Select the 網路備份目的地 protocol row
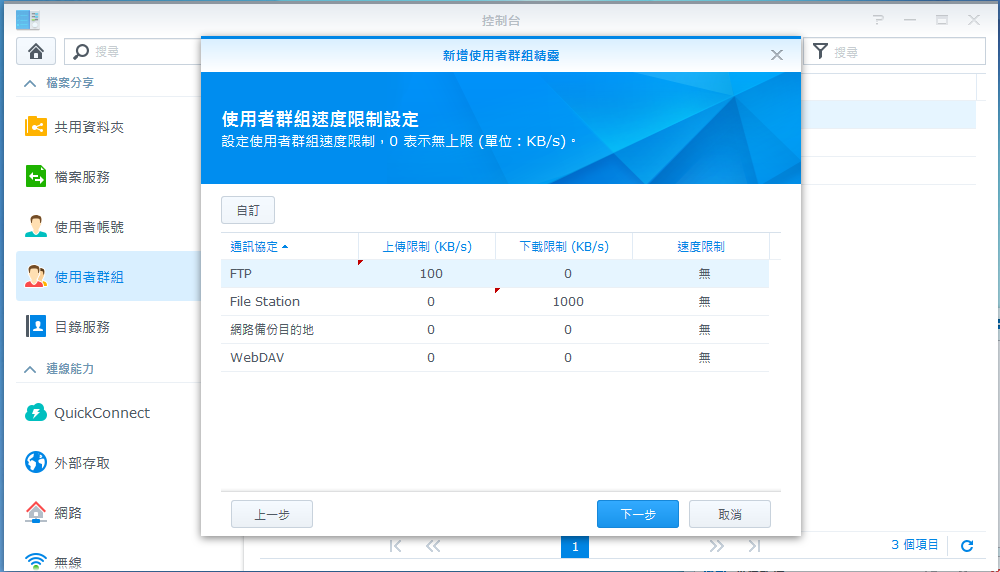1000x572 pixels. 495,330
